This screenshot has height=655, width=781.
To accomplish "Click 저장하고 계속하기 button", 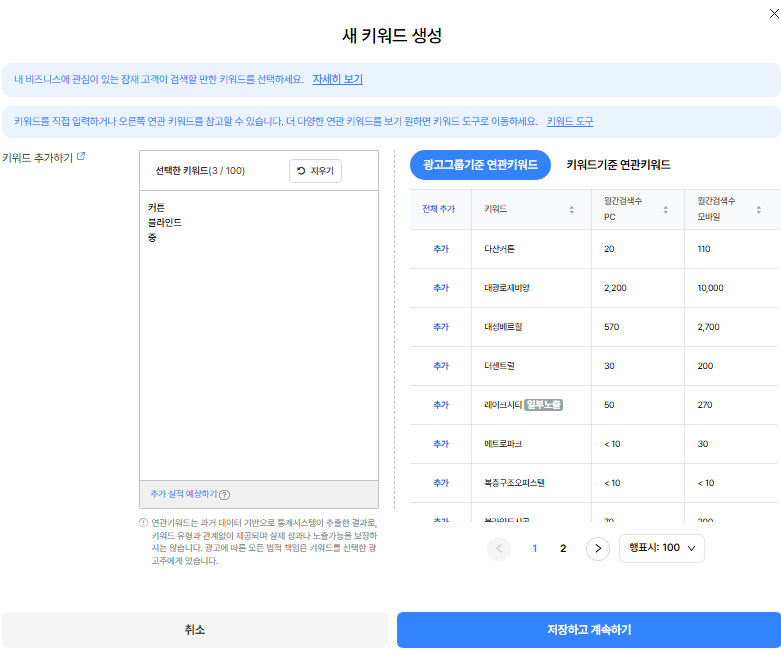I will point(589,630).
